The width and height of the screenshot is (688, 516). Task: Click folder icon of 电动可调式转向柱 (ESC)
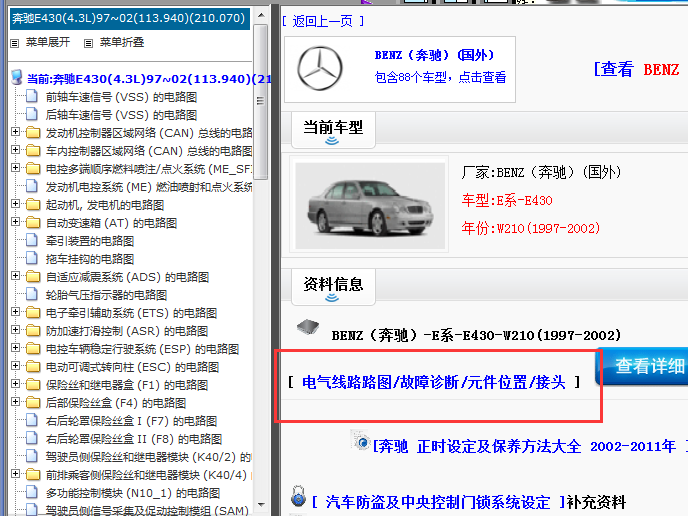click(x=32, y=366)
